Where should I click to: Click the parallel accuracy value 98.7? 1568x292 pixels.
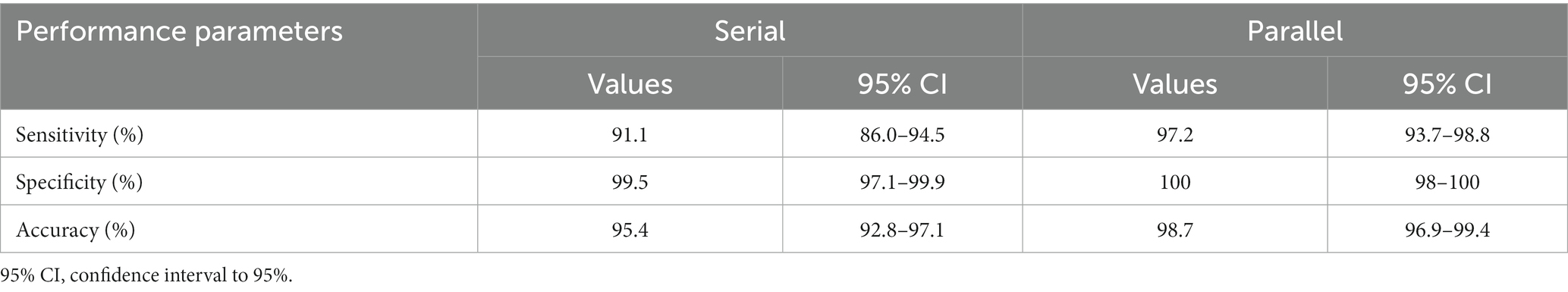point(1174,229)
